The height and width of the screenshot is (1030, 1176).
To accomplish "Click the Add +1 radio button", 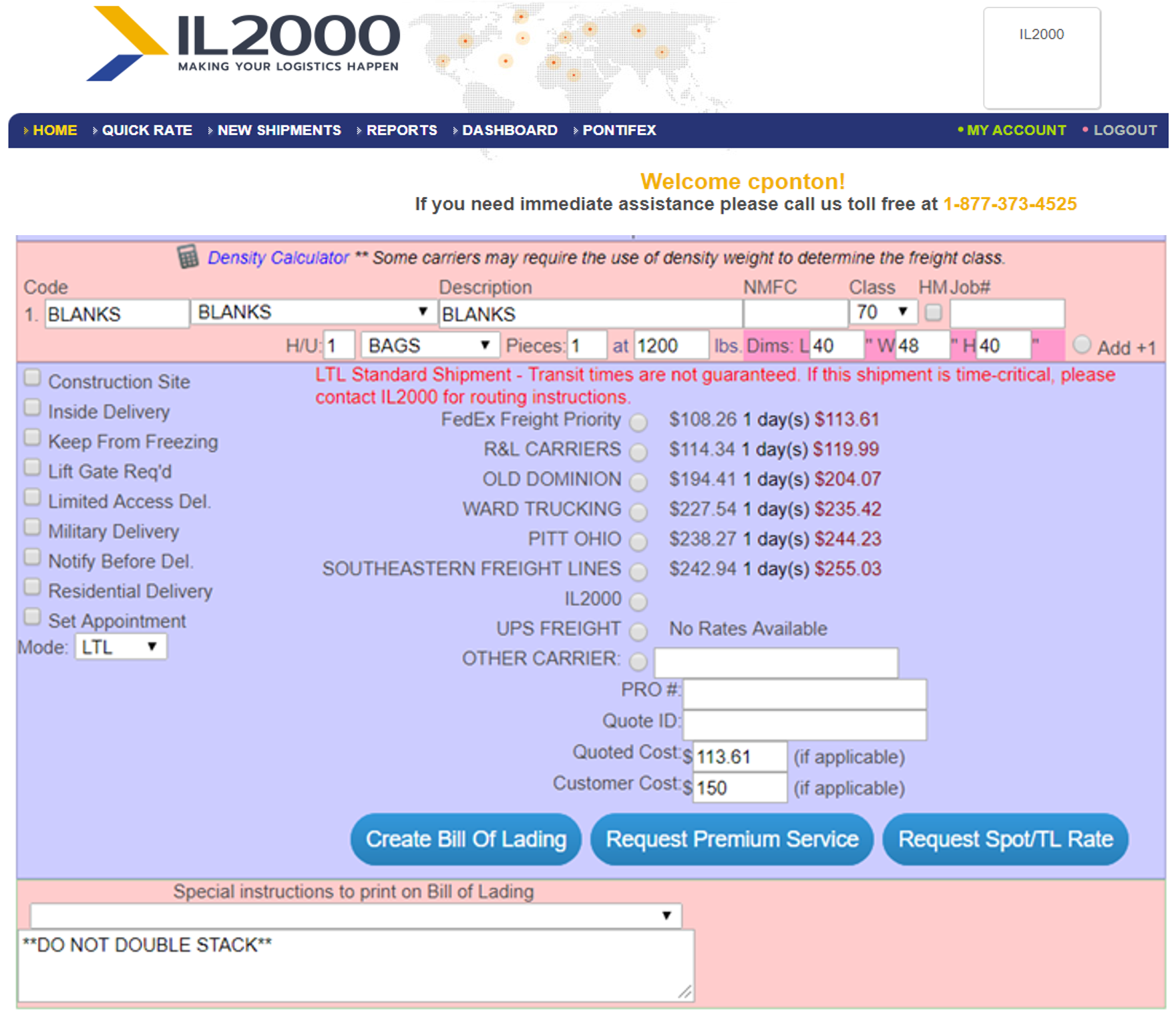I will pyautogui.click(x=1081, y=345).
